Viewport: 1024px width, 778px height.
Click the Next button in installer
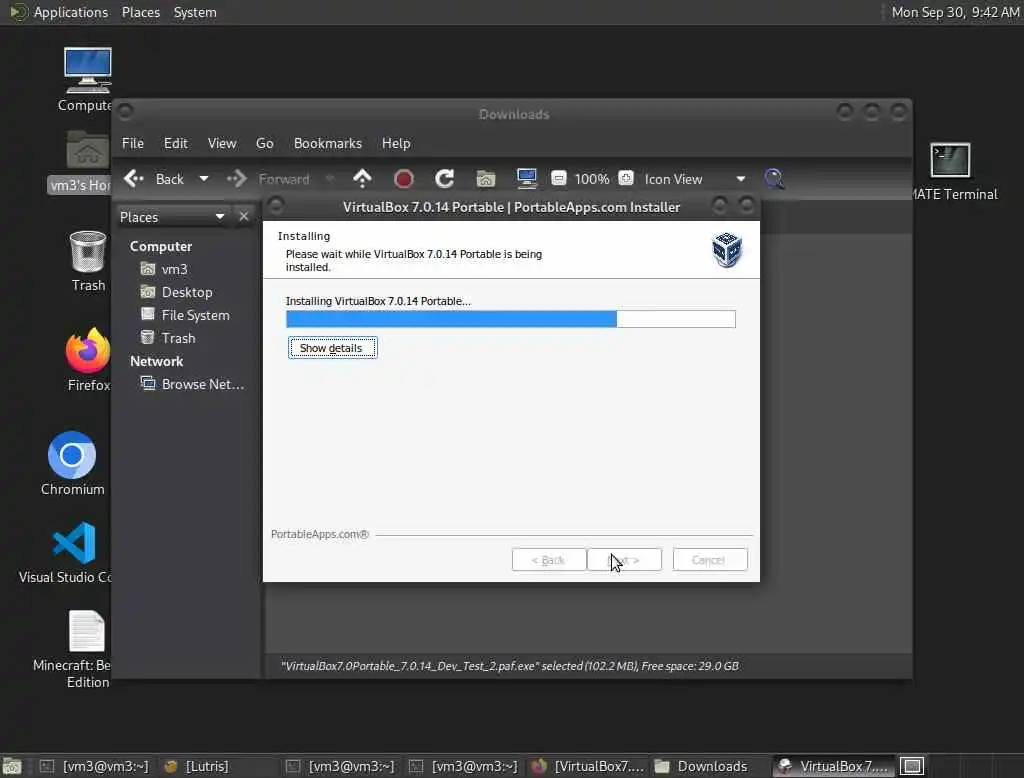(x=624, y=560)
